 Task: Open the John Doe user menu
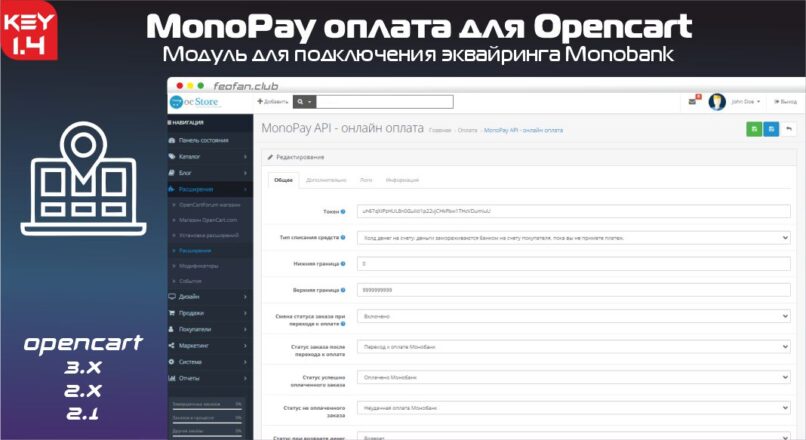tap(745, 102)
